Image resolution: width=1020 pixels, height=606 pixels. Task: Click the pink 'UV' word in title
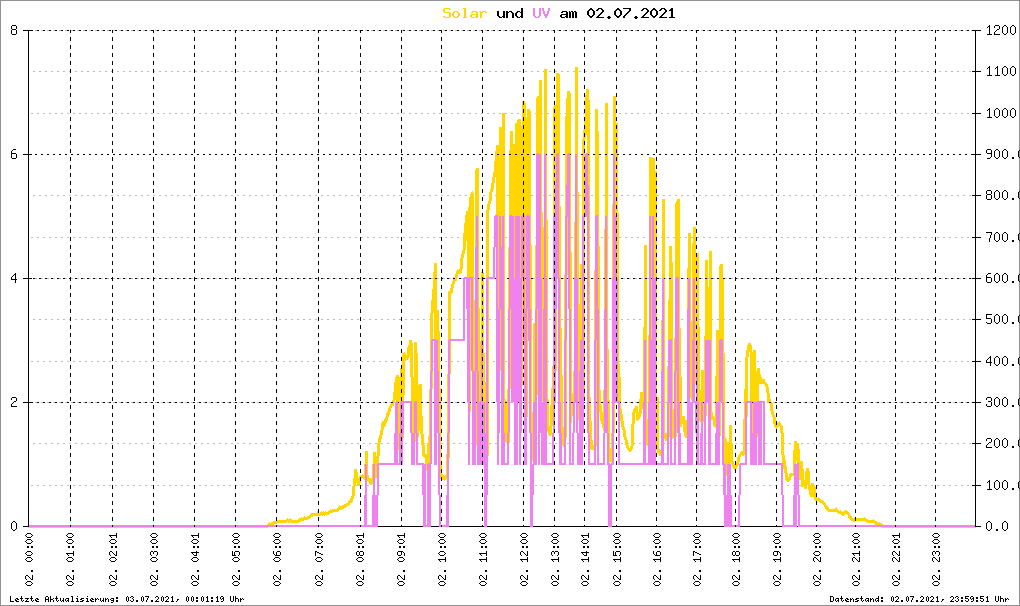(x=541, y=13)
